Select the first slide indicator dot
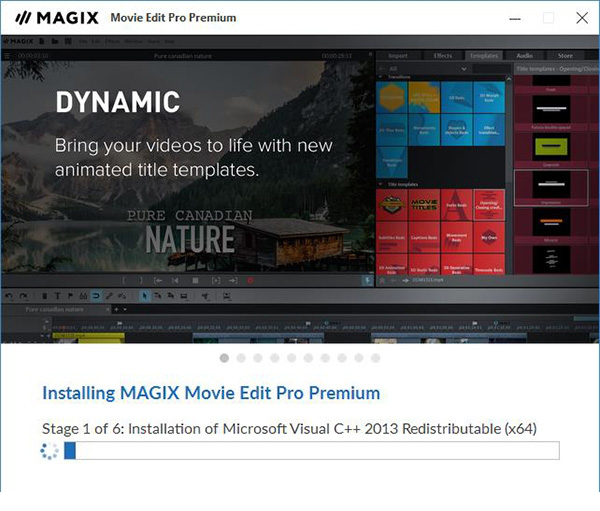 click(224, 358)
